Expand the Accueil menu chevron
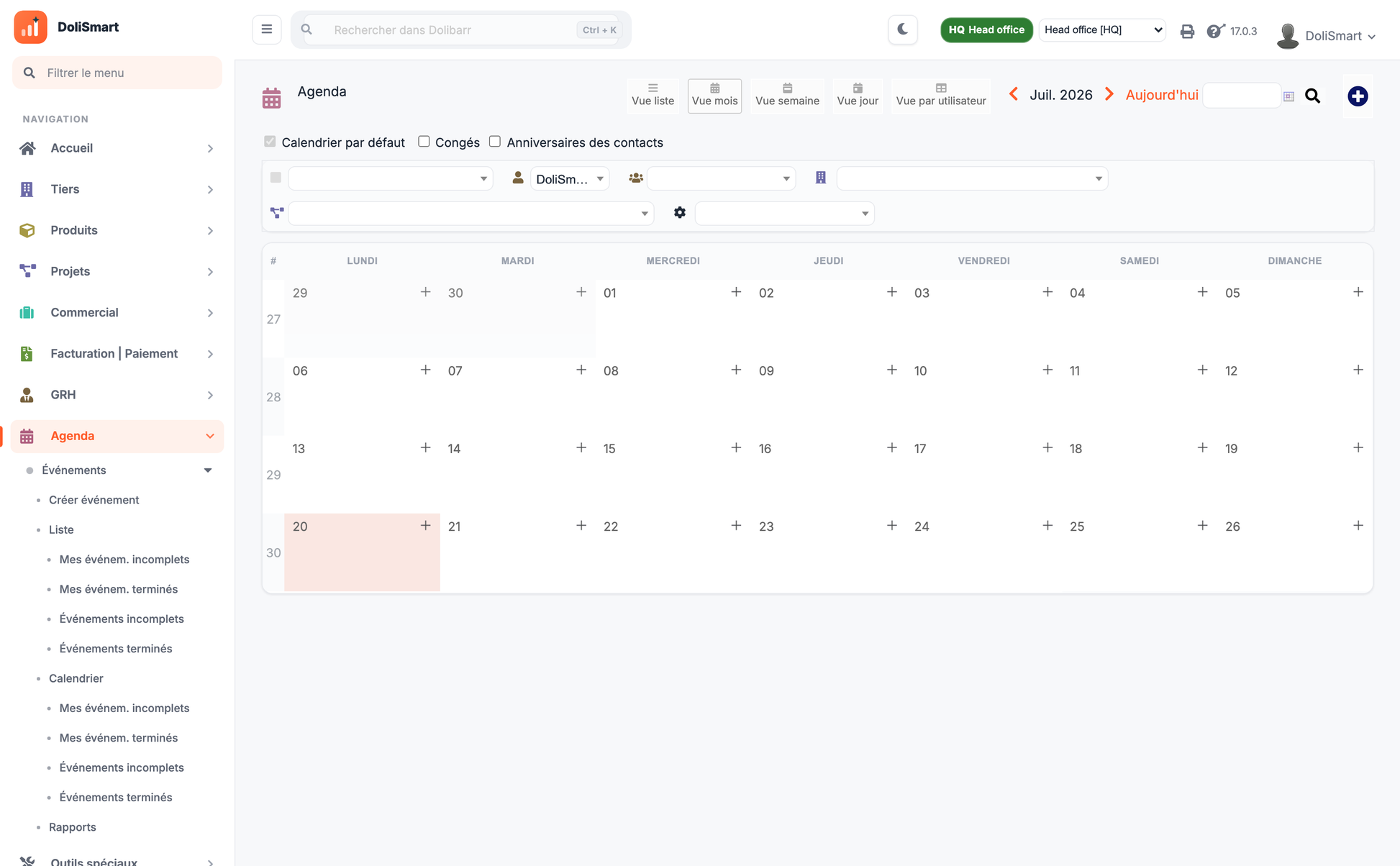1400x866 pixels. tap(210, 148)
